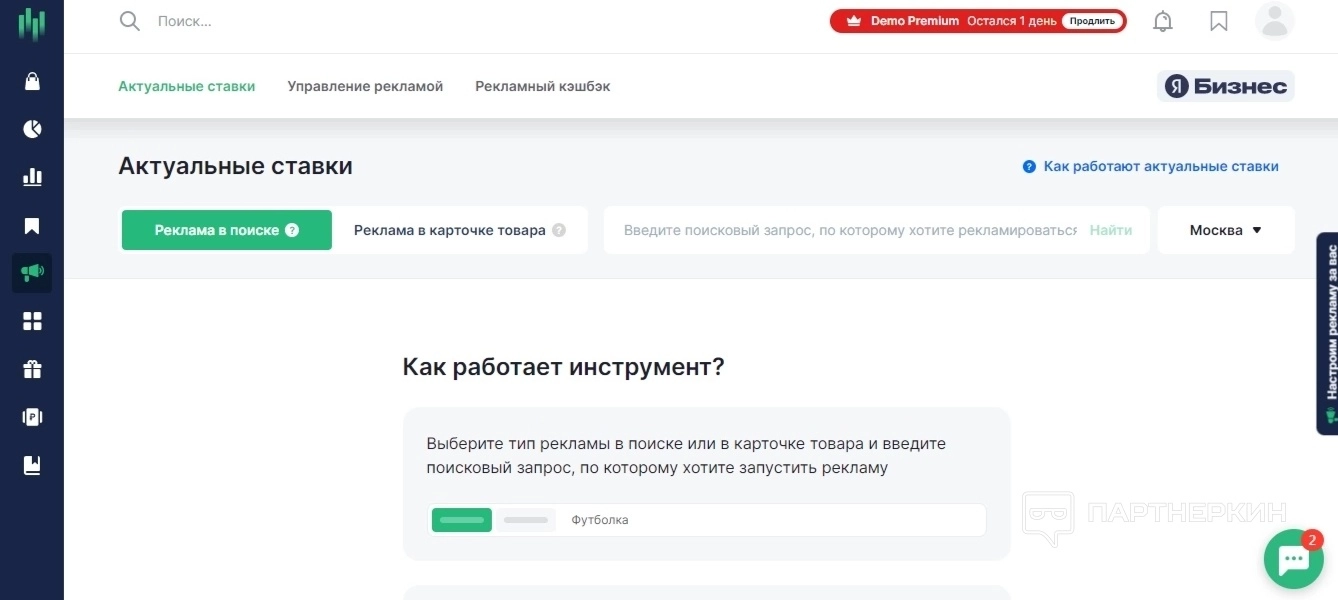
Task: Switch to Актуальные ставки tab
Action: [x=187, y=86]
